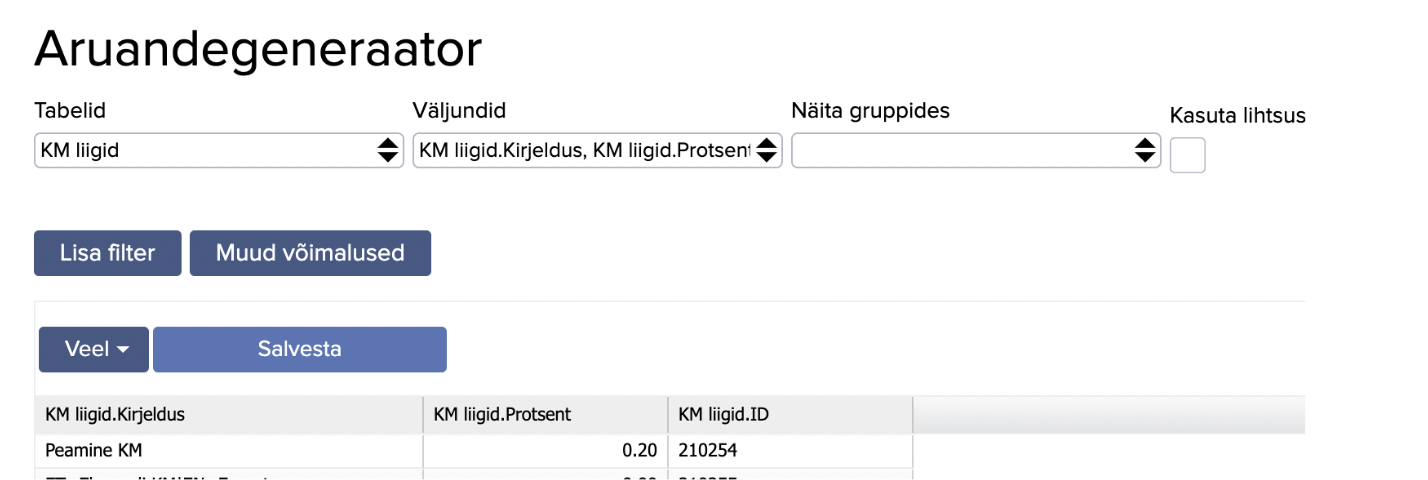Screen dimensions: 1428x480
Task: Open the Veel menu
Action: click(93, 350)
